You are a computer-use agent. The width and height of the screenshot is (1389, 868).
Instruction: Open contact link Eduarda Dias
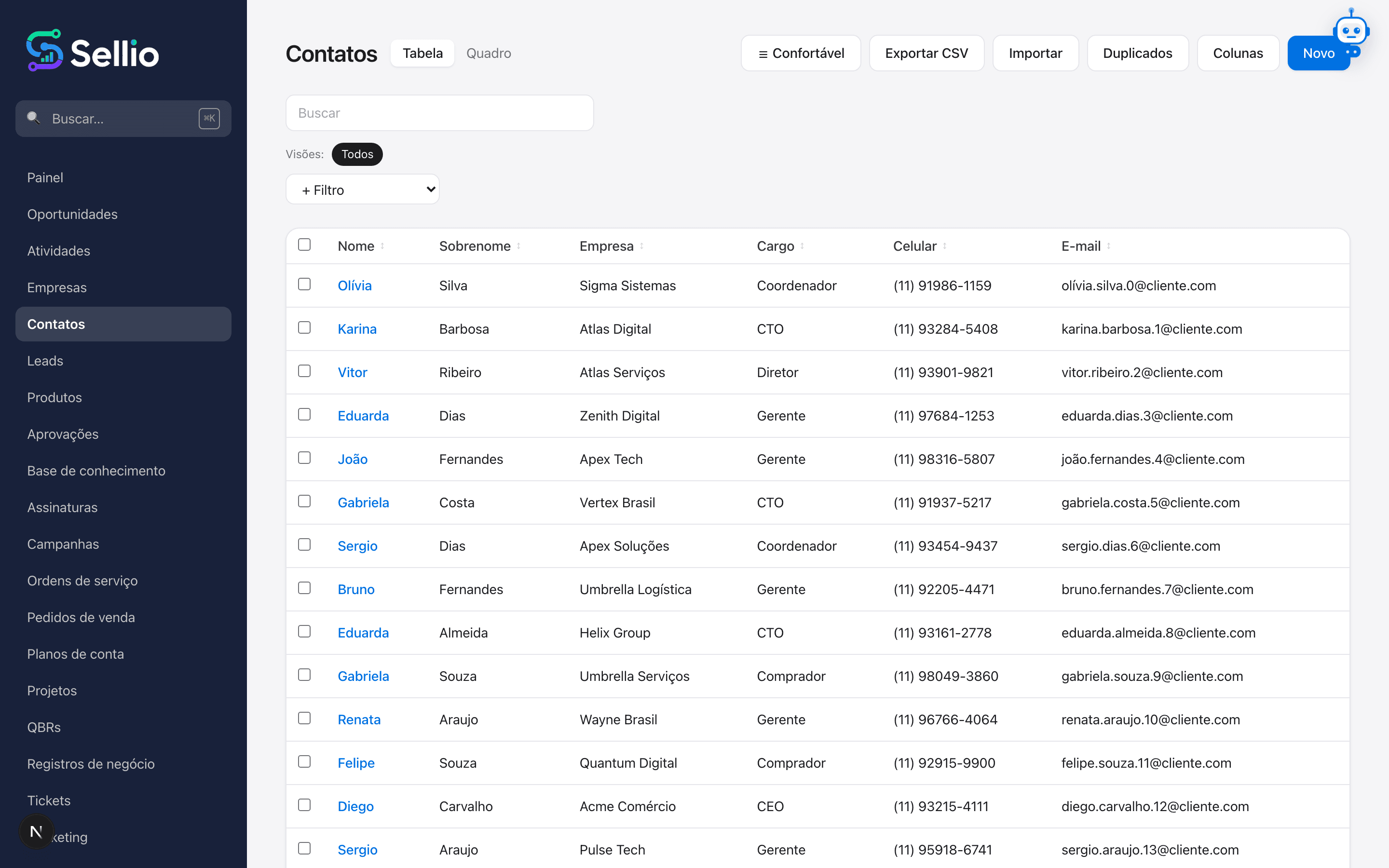point(363,416)
